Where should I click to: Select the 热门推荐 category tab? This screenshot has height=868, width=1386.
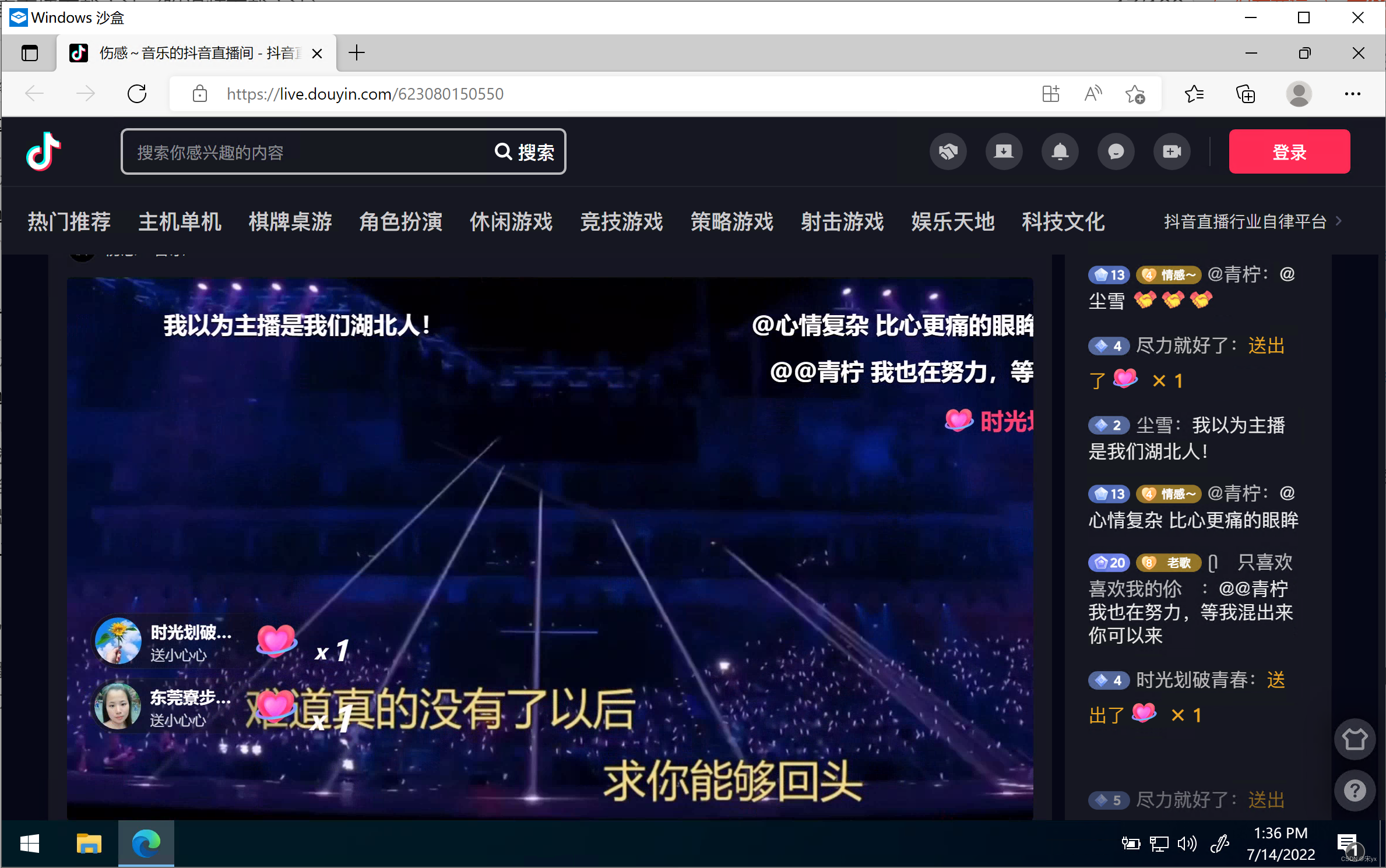click(x=69, y=221)
